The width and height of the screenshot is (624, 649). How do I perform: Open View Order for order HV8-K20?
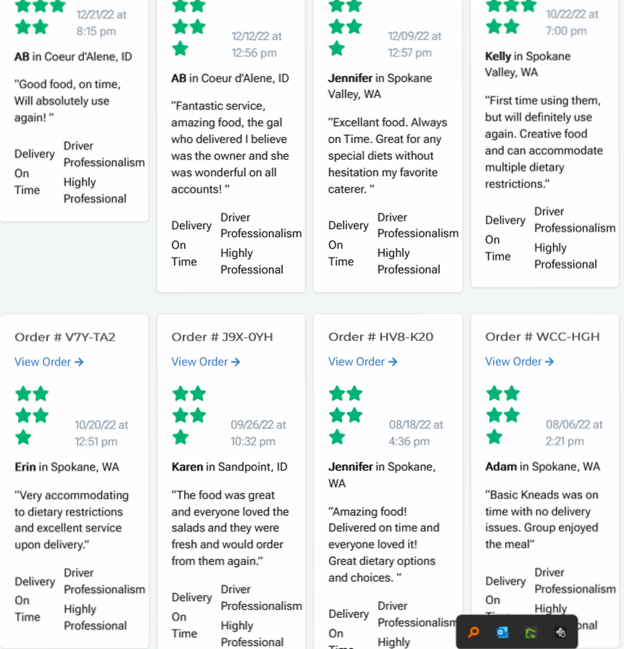(x=363, y=362)
